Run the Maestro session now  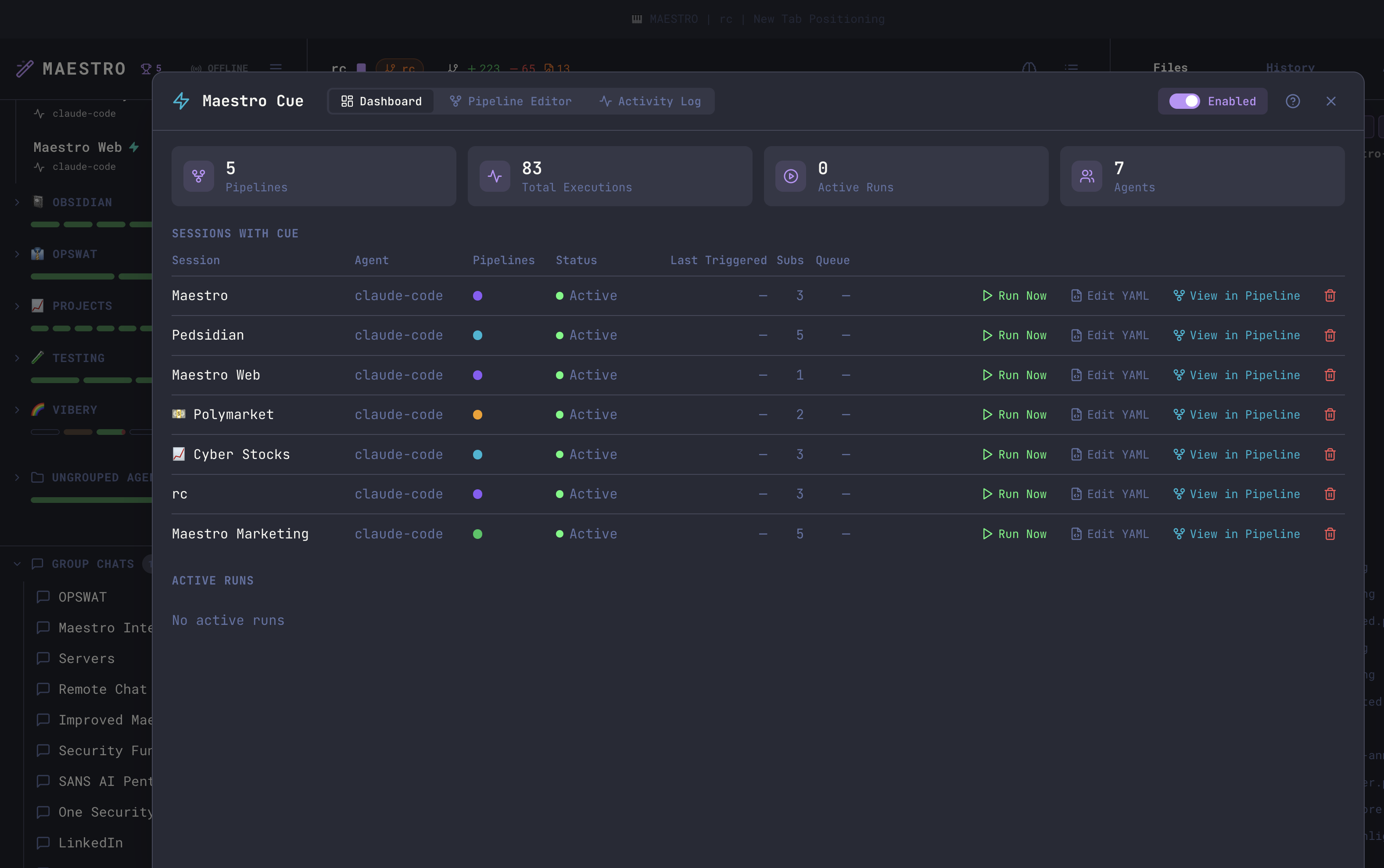pyautogui.click(x=1015, y=296)
